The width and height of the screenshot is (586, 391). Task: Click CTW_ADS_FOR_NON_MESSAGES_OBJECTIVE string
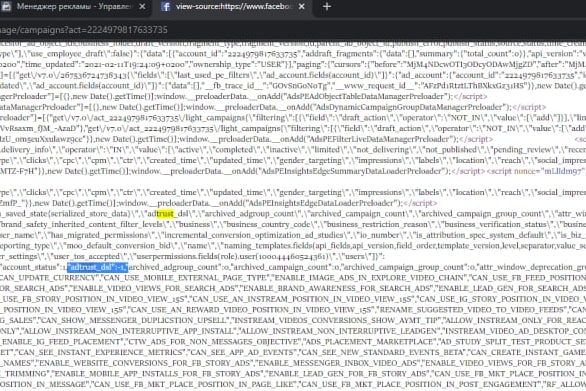[213, 342]
